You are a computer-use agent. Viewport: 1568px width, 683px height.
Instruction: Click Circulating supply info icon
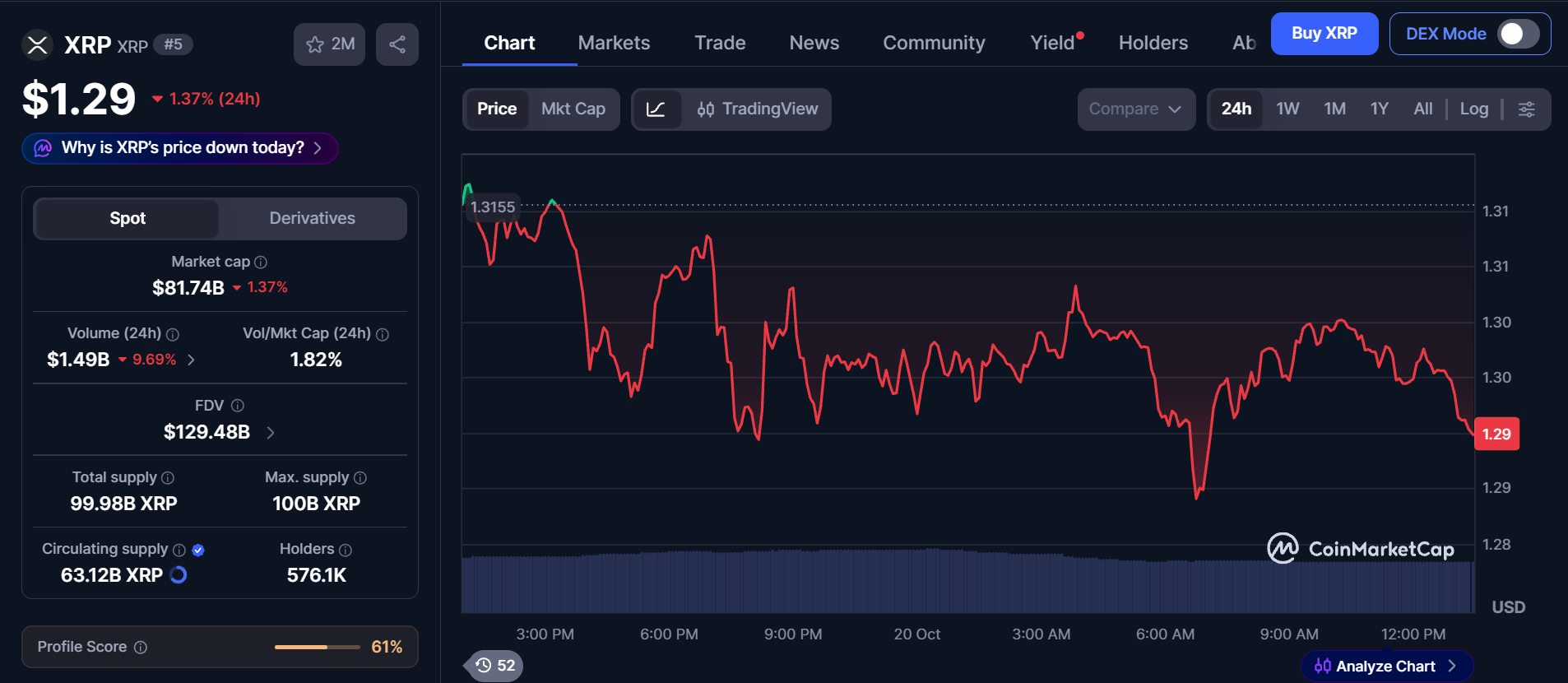pos(179,550)
